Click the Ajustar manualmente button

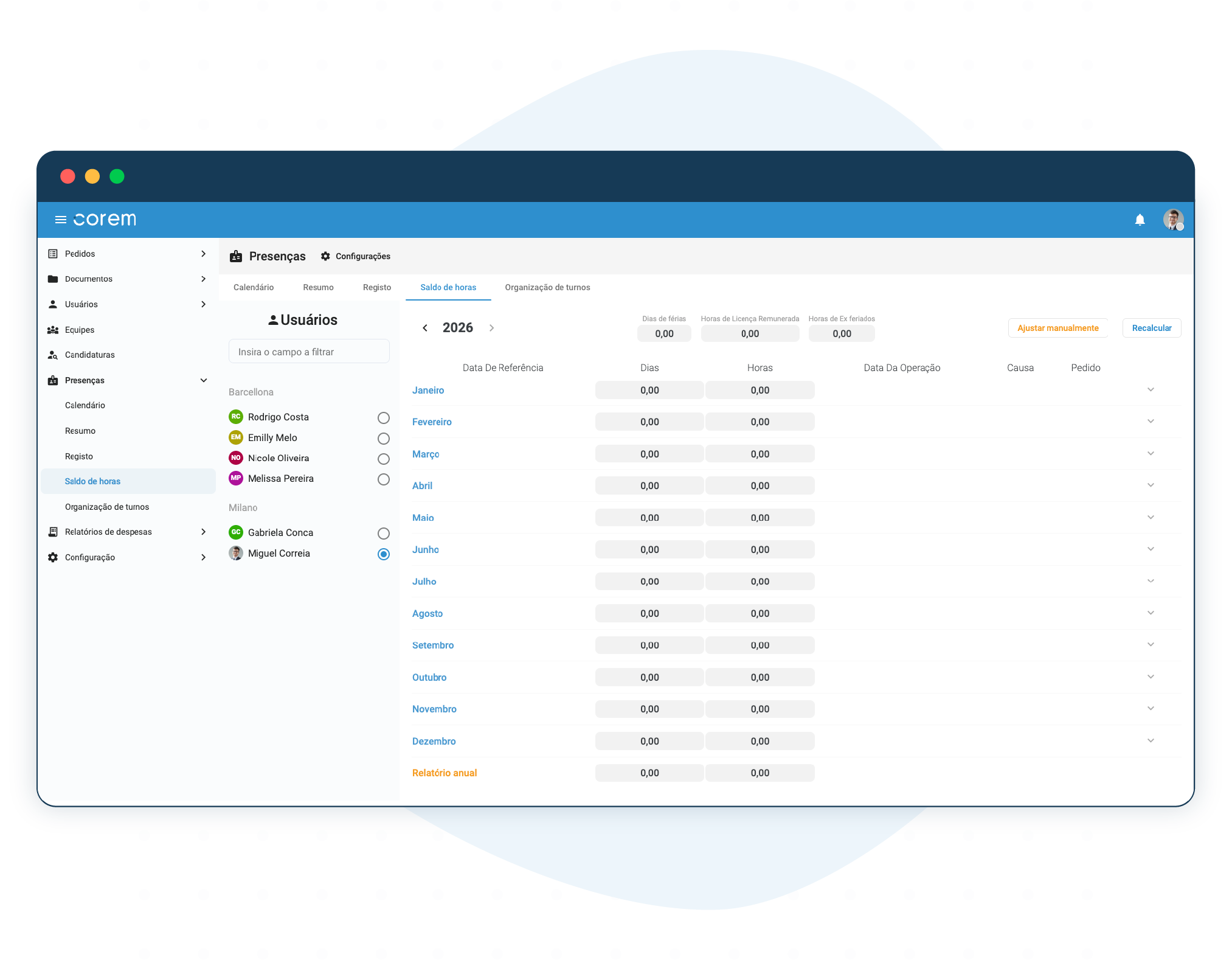[1057, 328]
